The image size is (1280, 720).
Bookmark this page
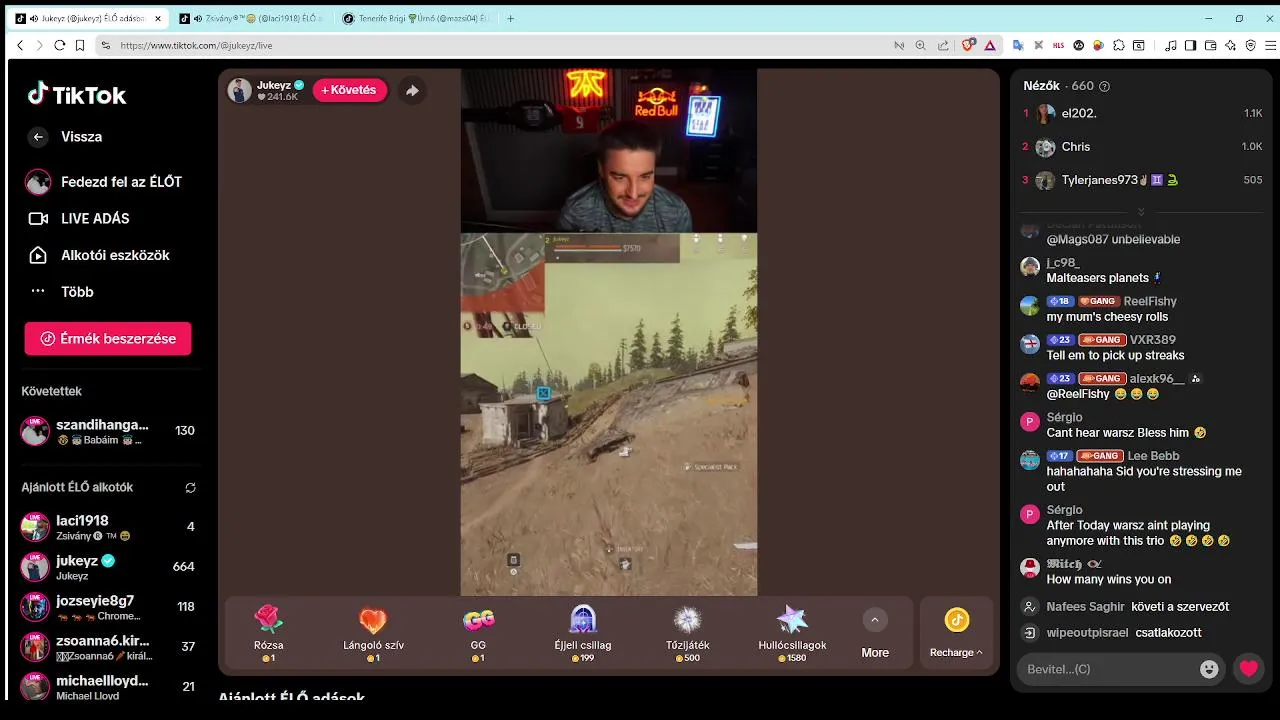[x=81, y=45]
